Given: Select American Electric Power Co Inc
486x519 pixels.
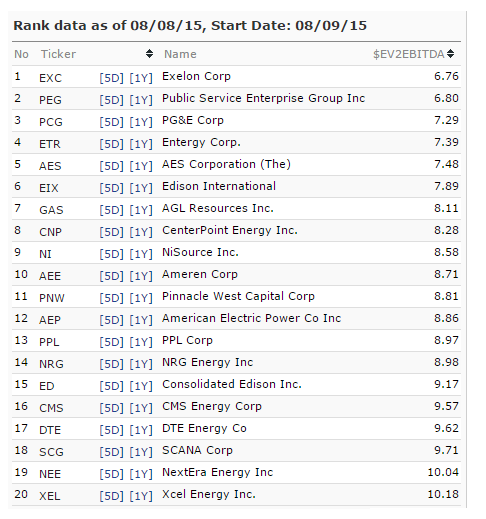Looking at the screenshot, I should coord(251,318).
